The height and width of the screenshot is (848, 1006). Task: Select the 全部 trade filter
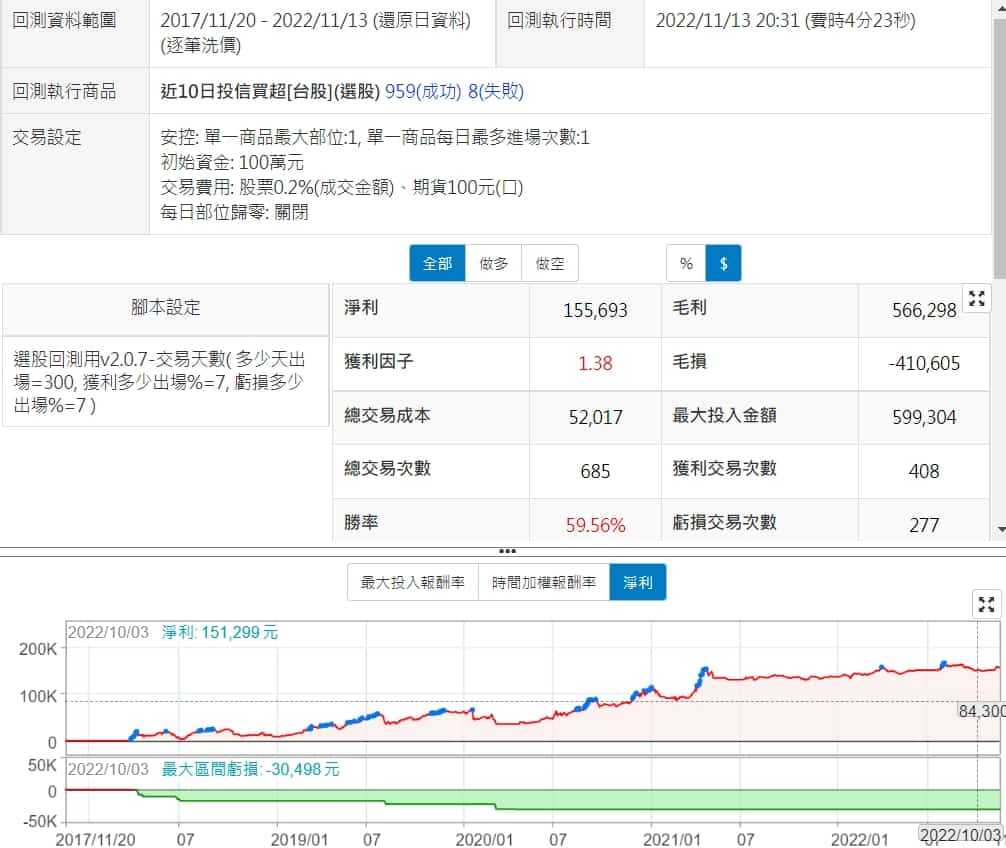point(437,264)
